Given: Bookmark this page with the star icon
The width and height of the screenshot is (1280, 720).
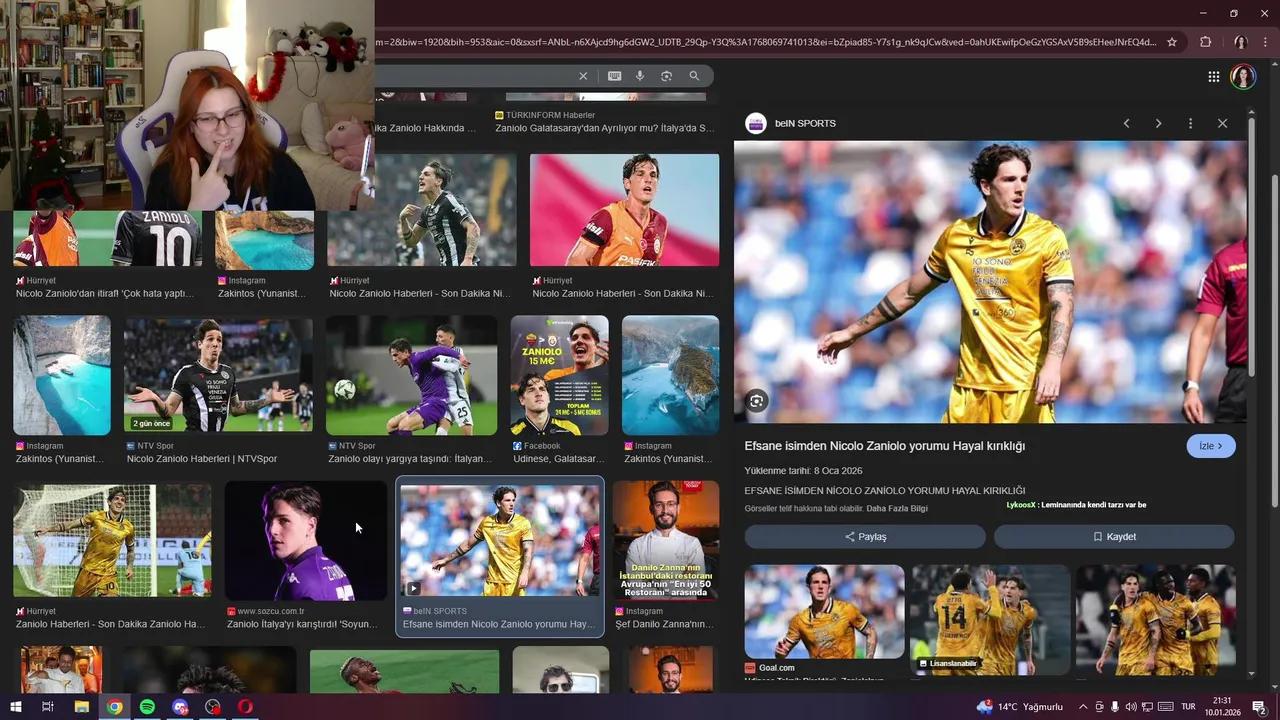Looking at the screenshot, I should tap(1172, 42).
